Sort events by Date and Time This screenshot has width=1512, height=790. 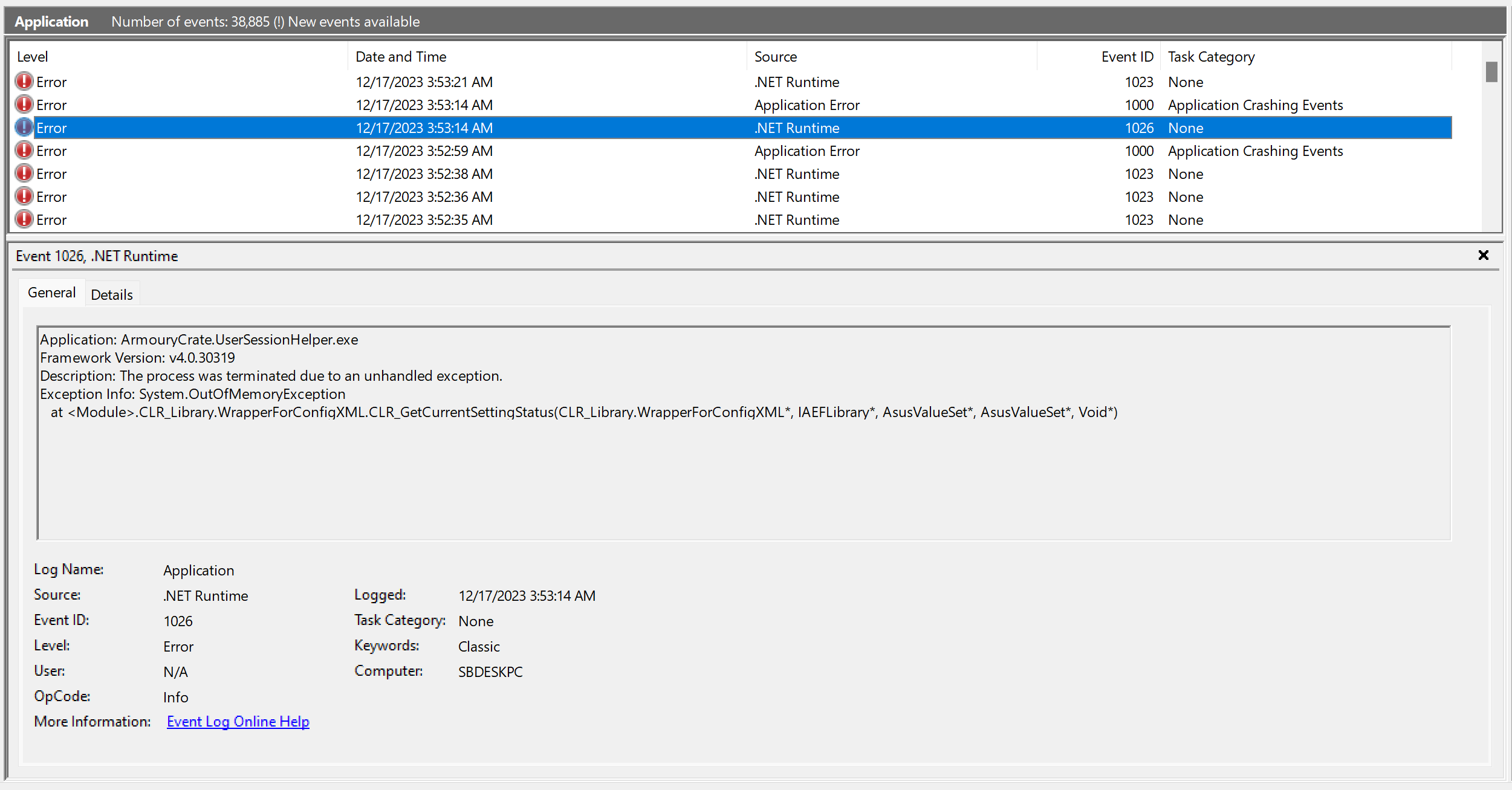pyautogui.click(x=400, y=56)
